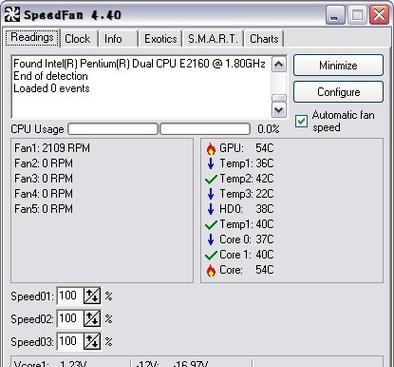Click the 0.0% CPU usage value
The image size is (394, 367).
[268, 129]
